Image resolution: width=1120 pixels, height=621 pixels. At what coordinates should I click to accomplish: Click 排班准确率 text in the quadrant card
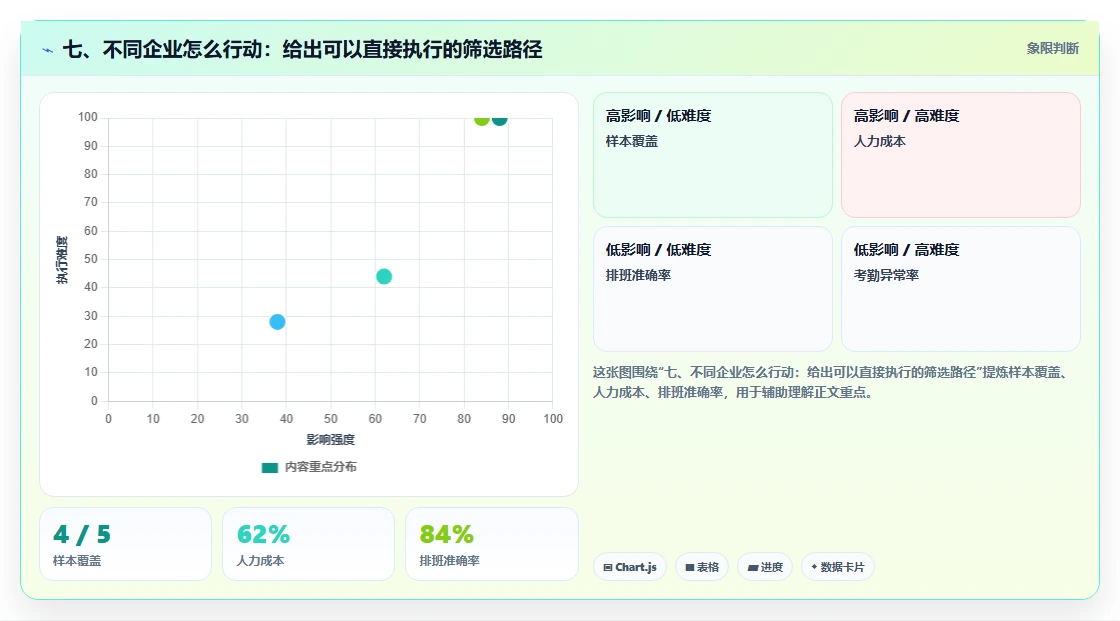click(x=638, y=275)
